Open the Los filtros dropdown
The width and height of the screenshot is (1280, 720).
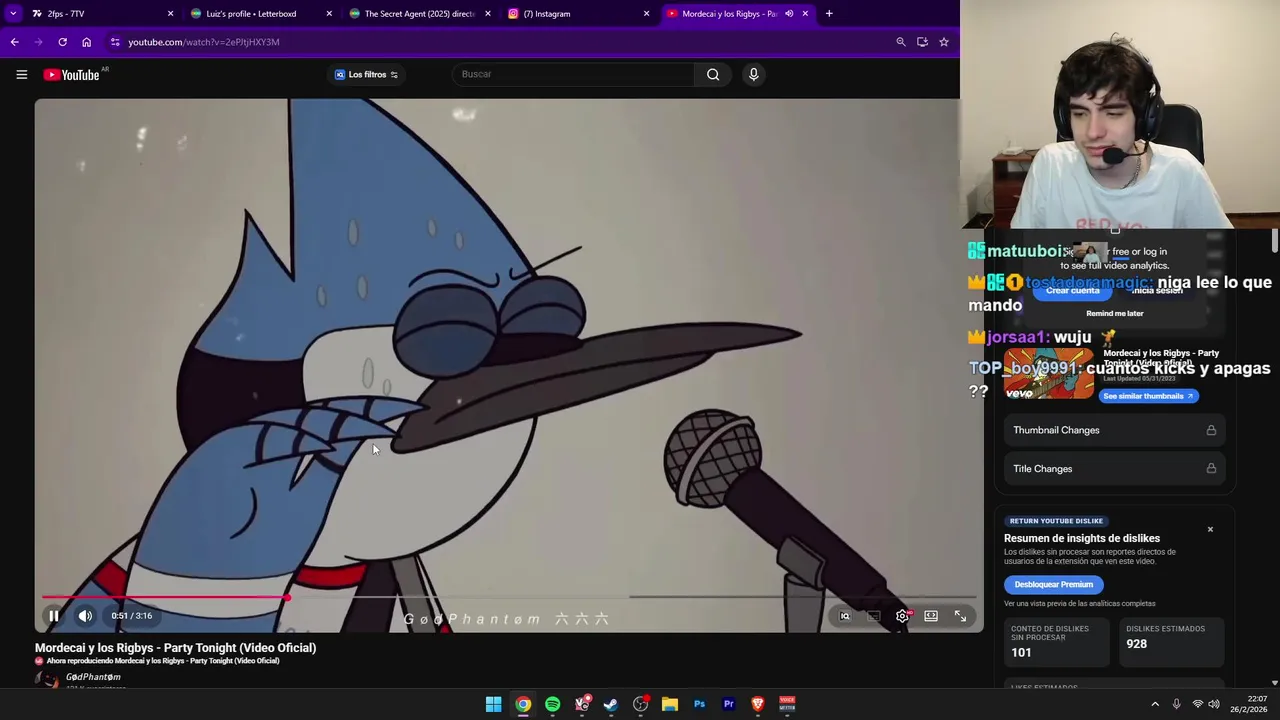(367, 74)
